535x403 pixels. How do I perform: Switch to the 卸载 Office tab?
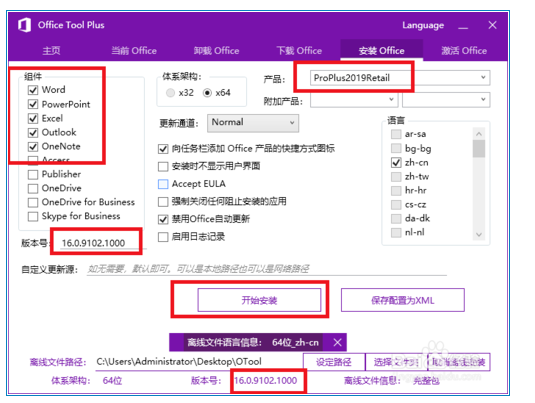point(216,51)
